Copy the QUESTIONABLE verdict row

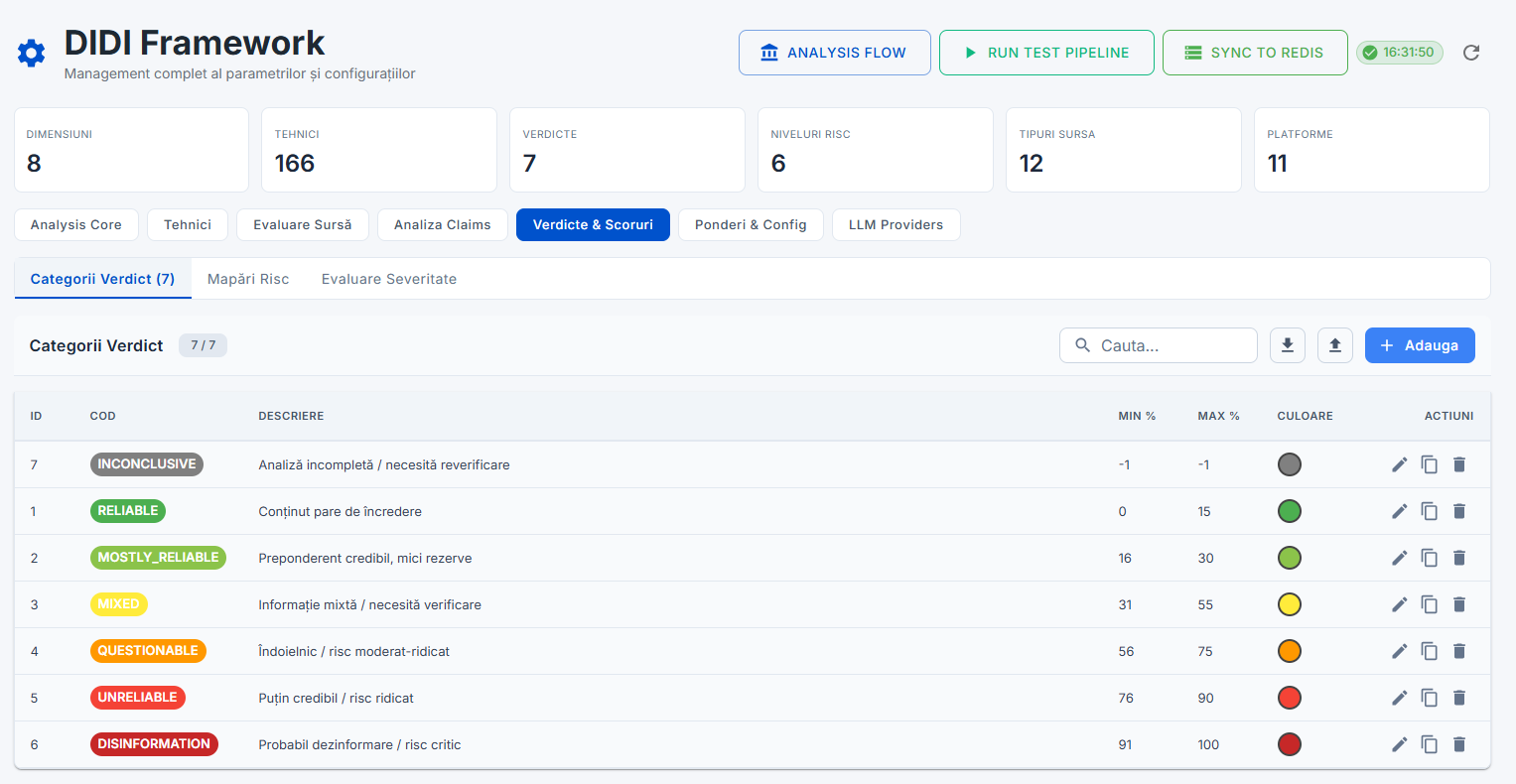click(x=1430, y=651)
